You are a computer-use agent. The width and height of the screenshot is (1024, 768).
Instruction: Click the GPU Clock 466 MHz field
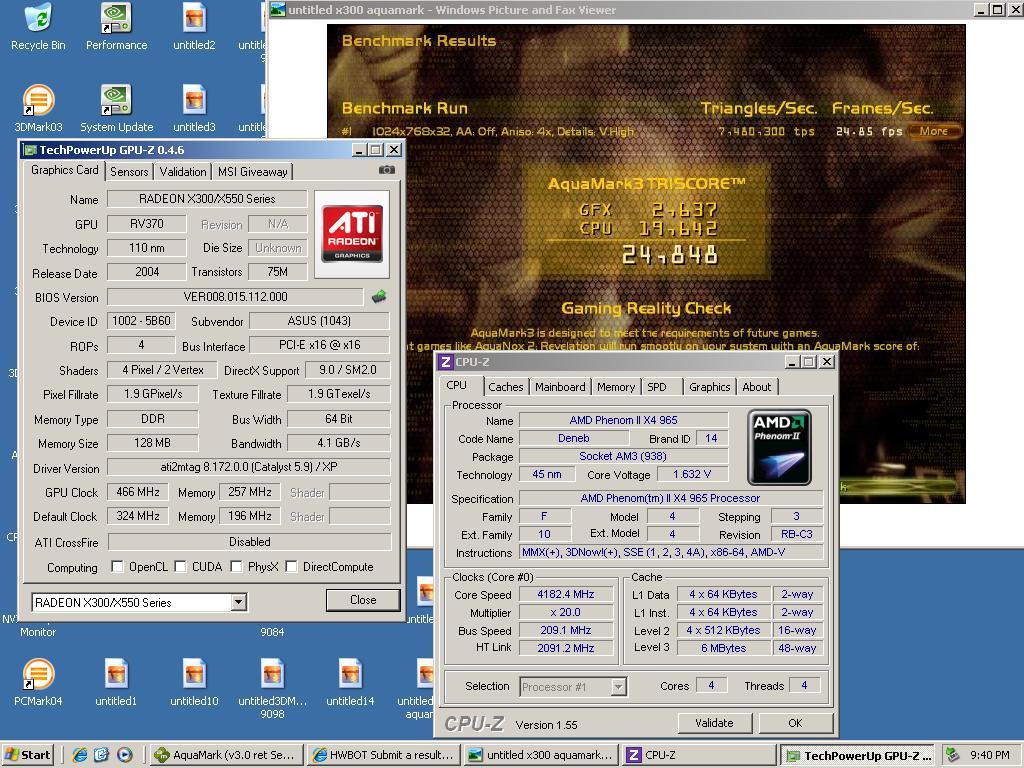click(138, 492)
